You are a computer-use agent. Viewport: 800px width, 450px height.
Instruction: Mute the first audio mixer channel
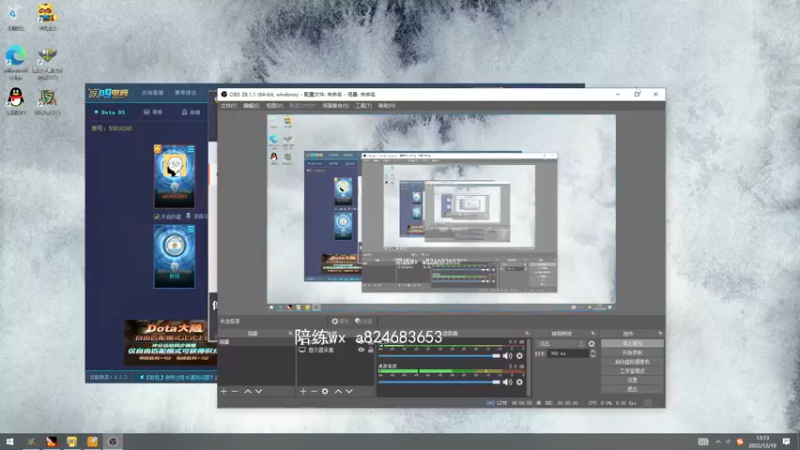click(507, 356)
